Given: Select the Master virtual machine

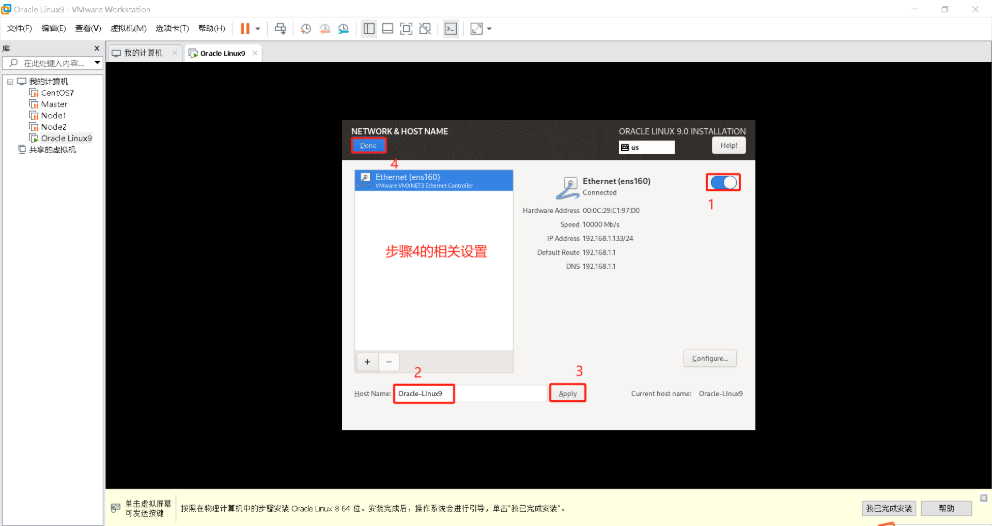Looking at the screenshot, I should (x=54, y=104).
